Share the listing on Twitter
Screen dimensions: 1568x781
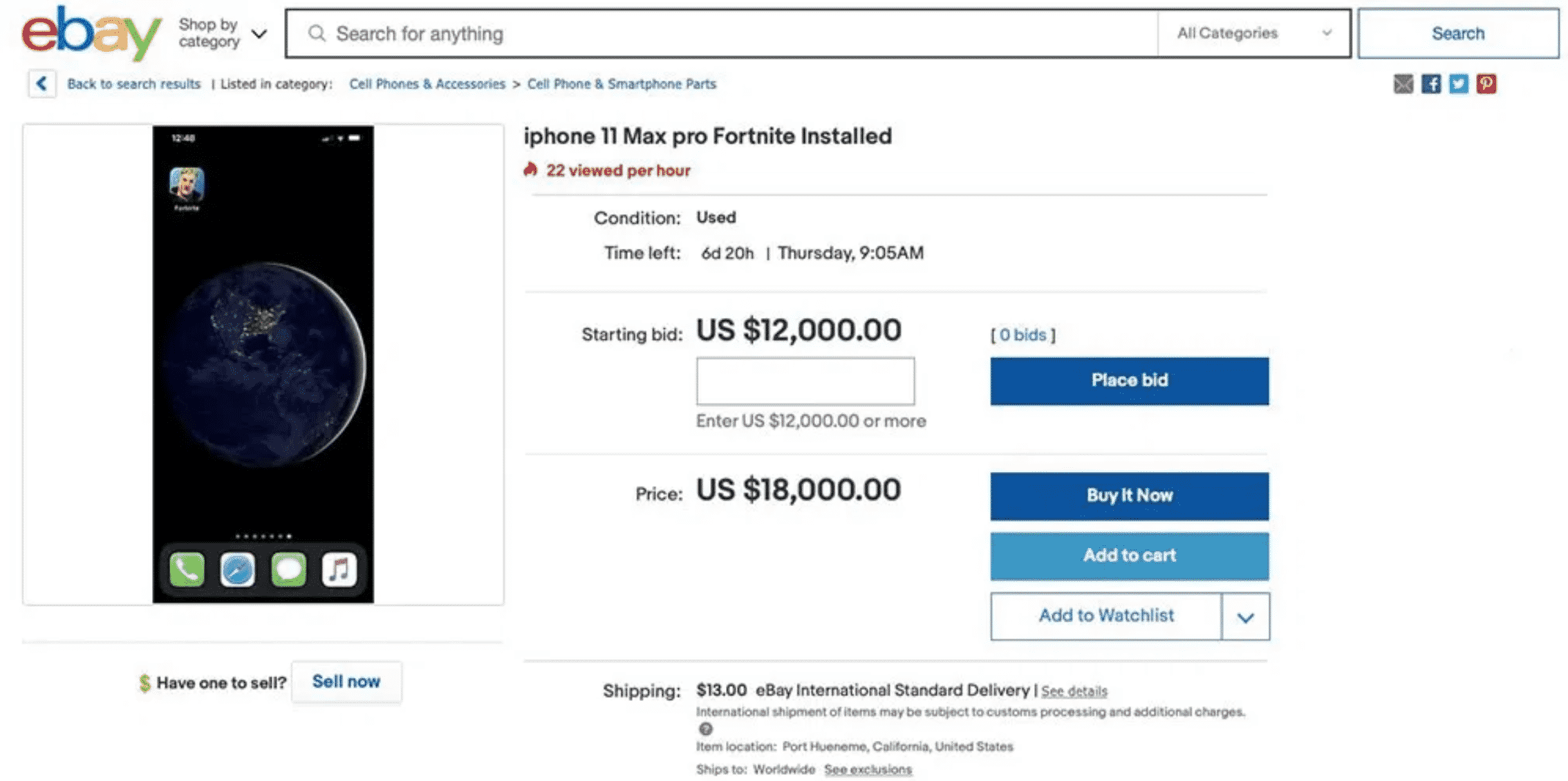[x=1458, y=84]
